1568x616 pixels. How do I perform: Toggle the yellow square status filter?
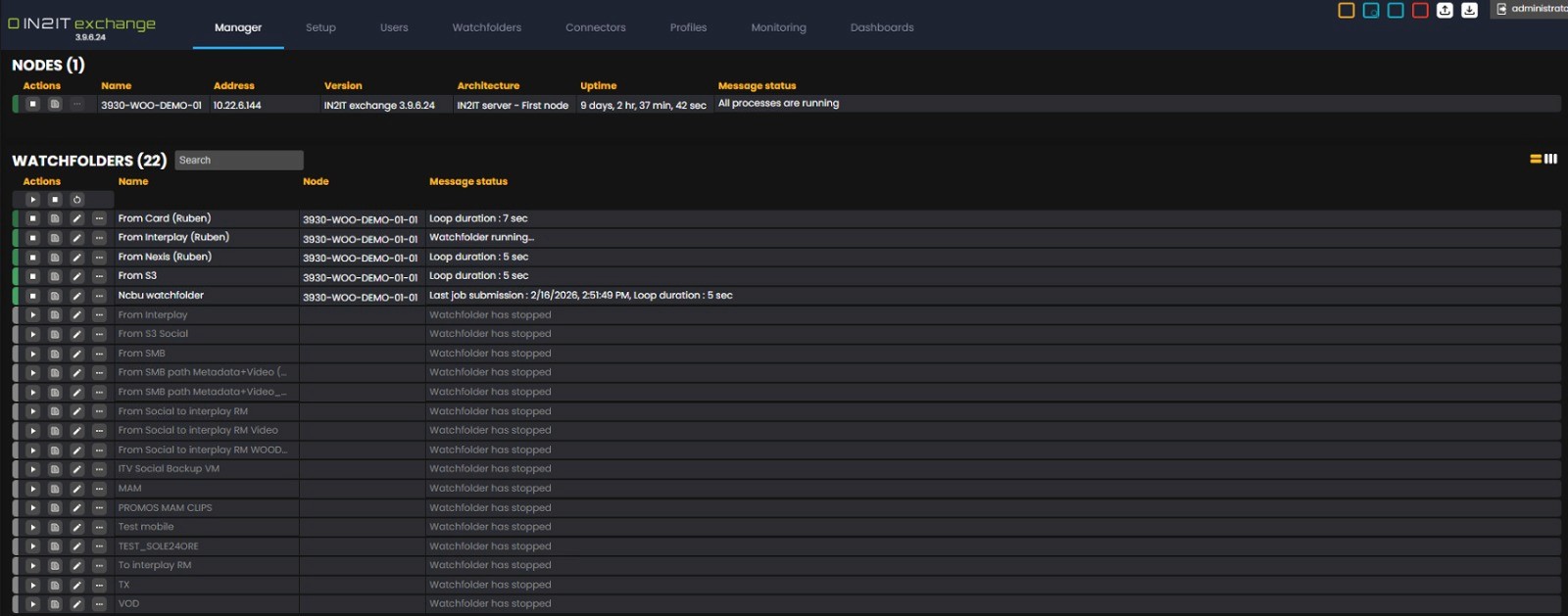click(x=1347, y=10)
